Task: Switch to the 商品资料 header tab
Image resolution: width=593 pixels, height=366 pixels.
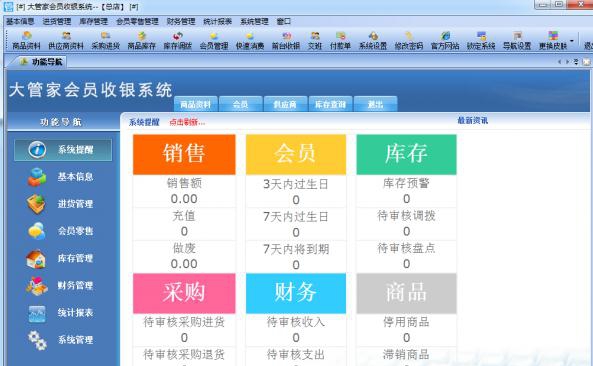Action: [x=196, y=104]
